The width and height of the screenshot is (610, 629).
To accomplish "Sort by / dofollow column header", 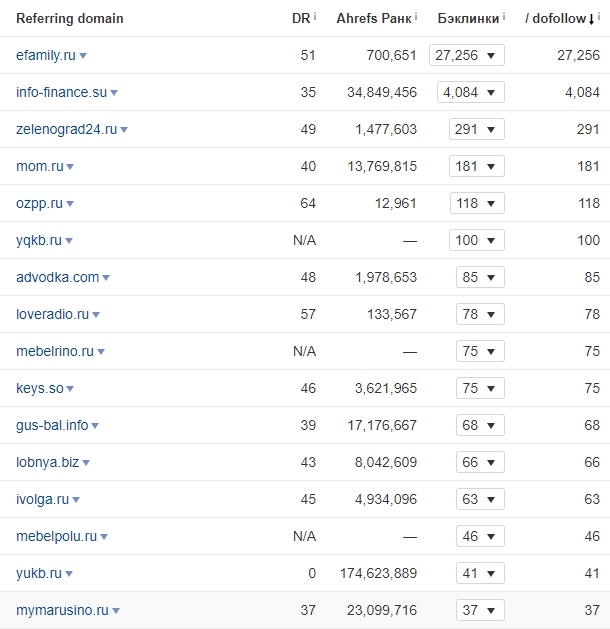I will pos(555,18).
